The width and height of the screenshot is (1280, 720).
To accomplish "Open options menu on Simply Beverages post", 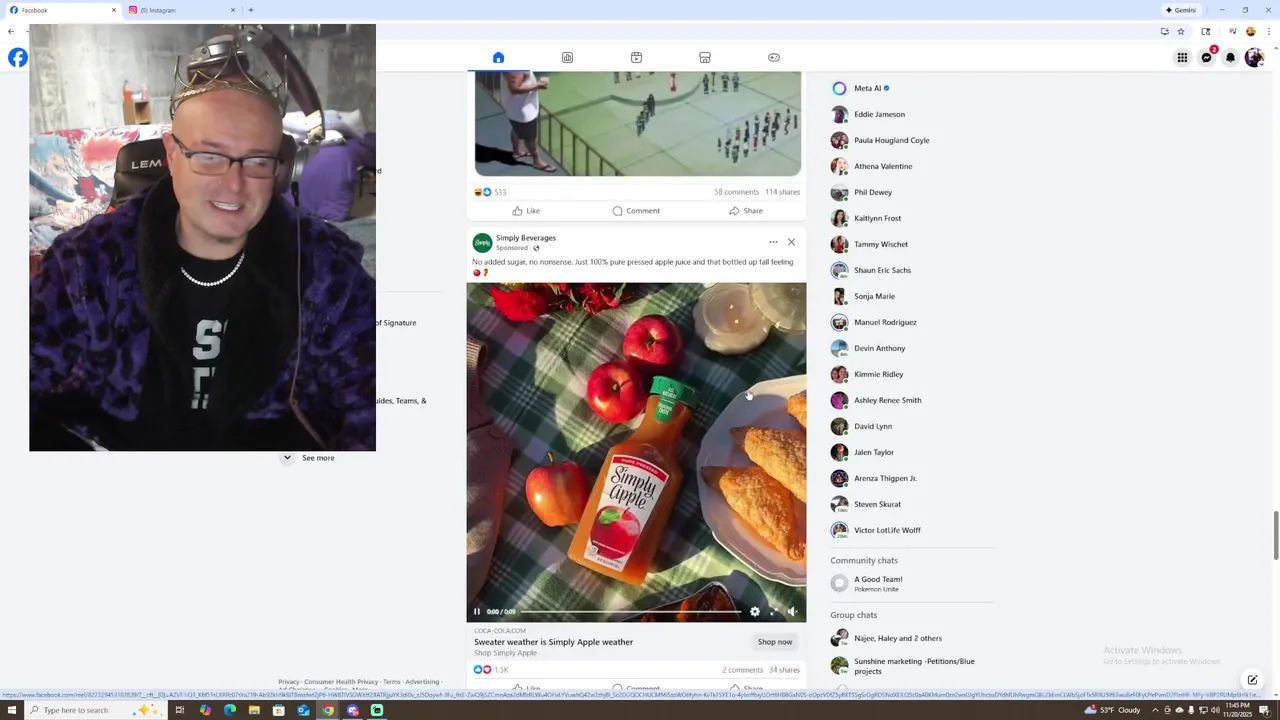I will [x=773, y=242].
